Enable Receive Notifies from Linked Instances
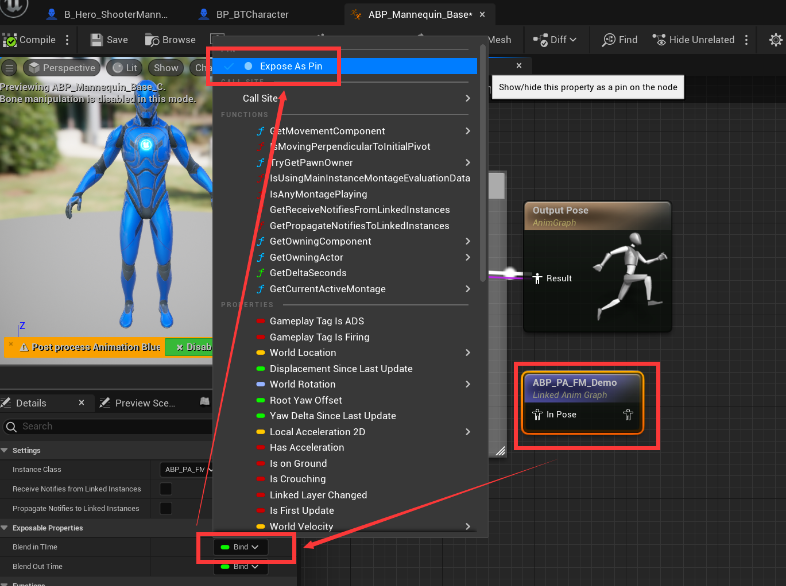The height and width of the screenshot is (586, 786). click(165, 489)
